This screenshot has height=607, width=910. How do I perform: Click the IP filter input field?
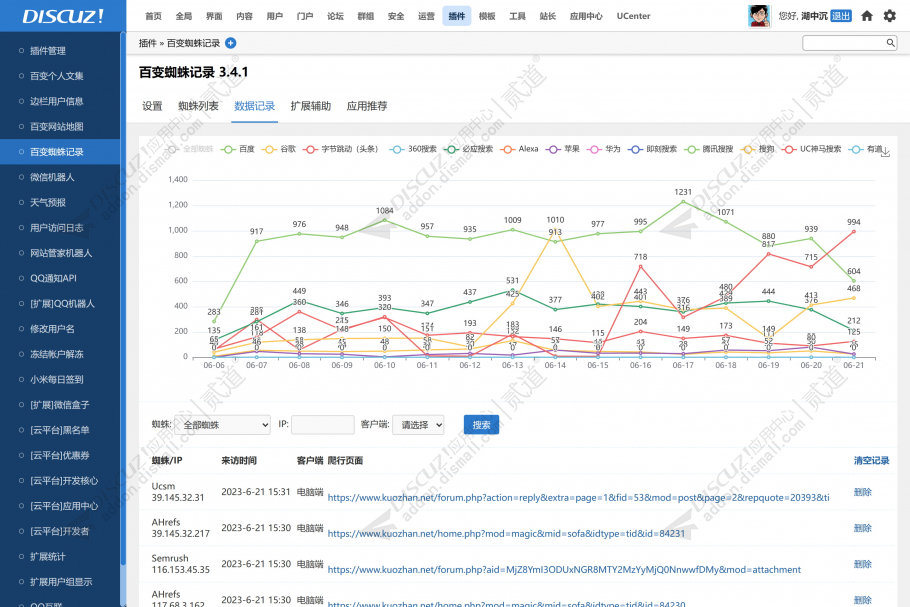323,425
